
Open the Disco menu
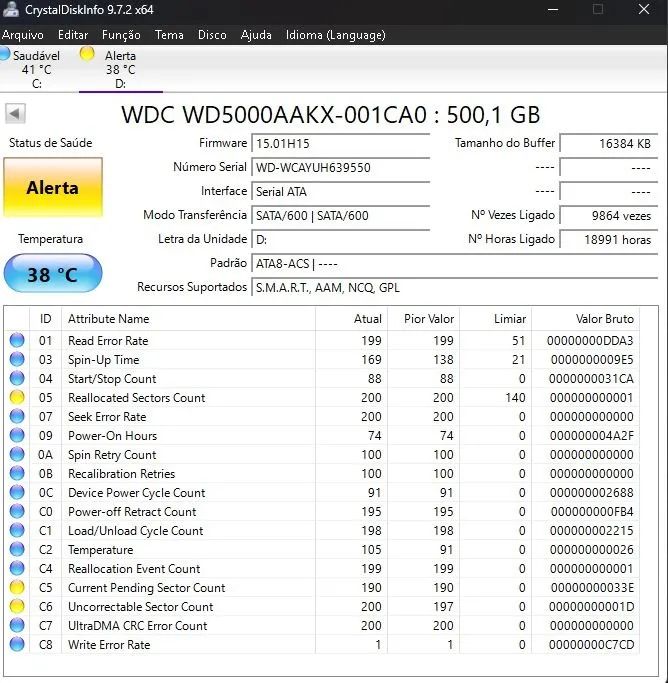click(x=212, y=35)
